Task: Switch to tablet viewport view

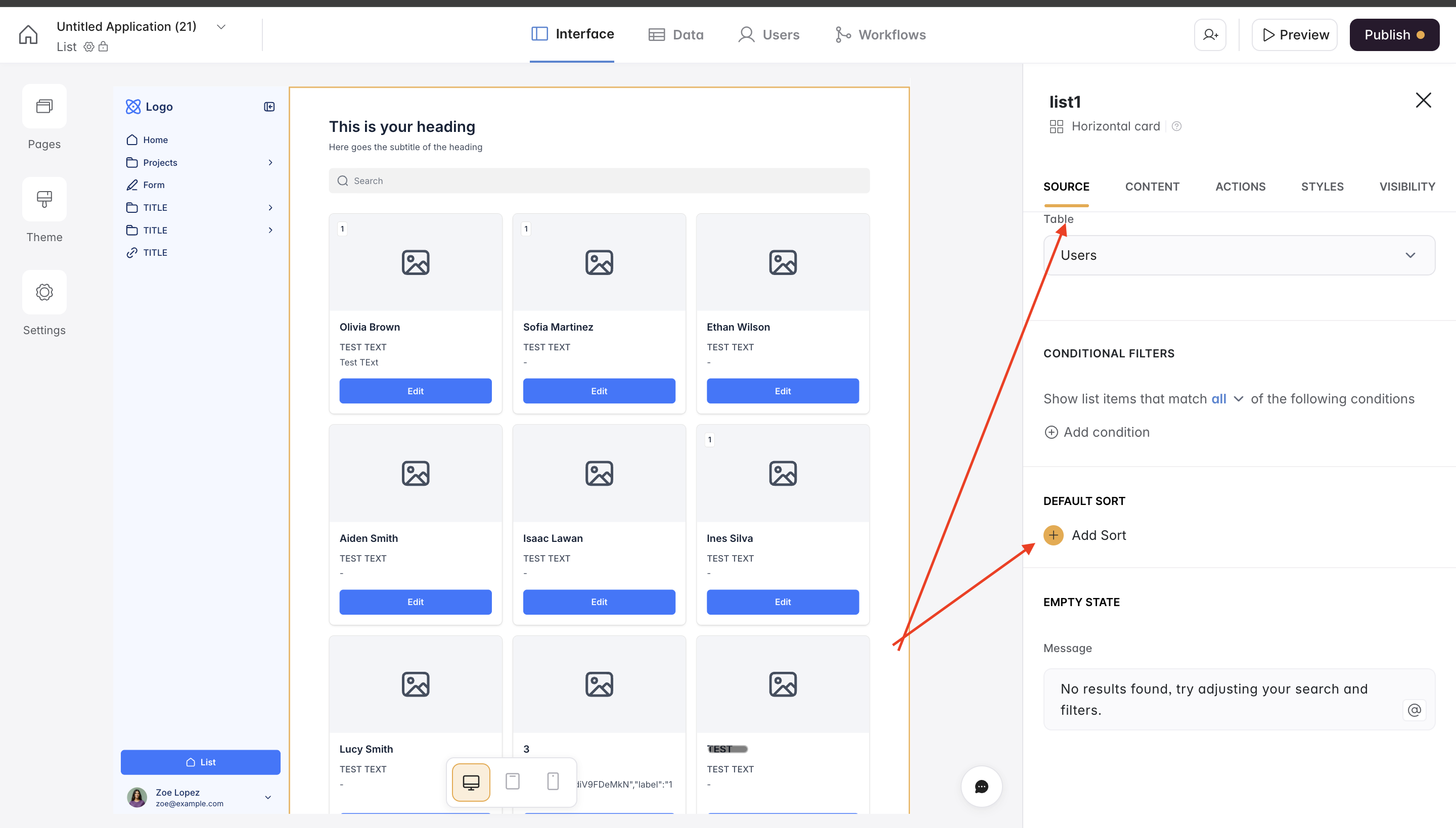Action: coord(513,781)
